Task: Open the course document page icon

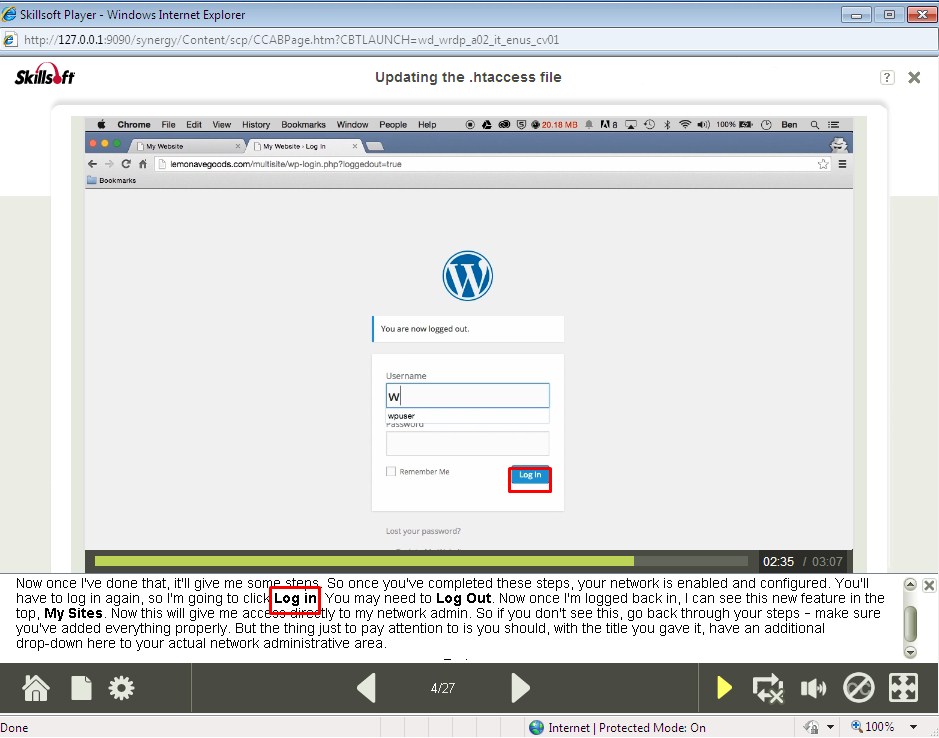Action: (x=81, y=688)
